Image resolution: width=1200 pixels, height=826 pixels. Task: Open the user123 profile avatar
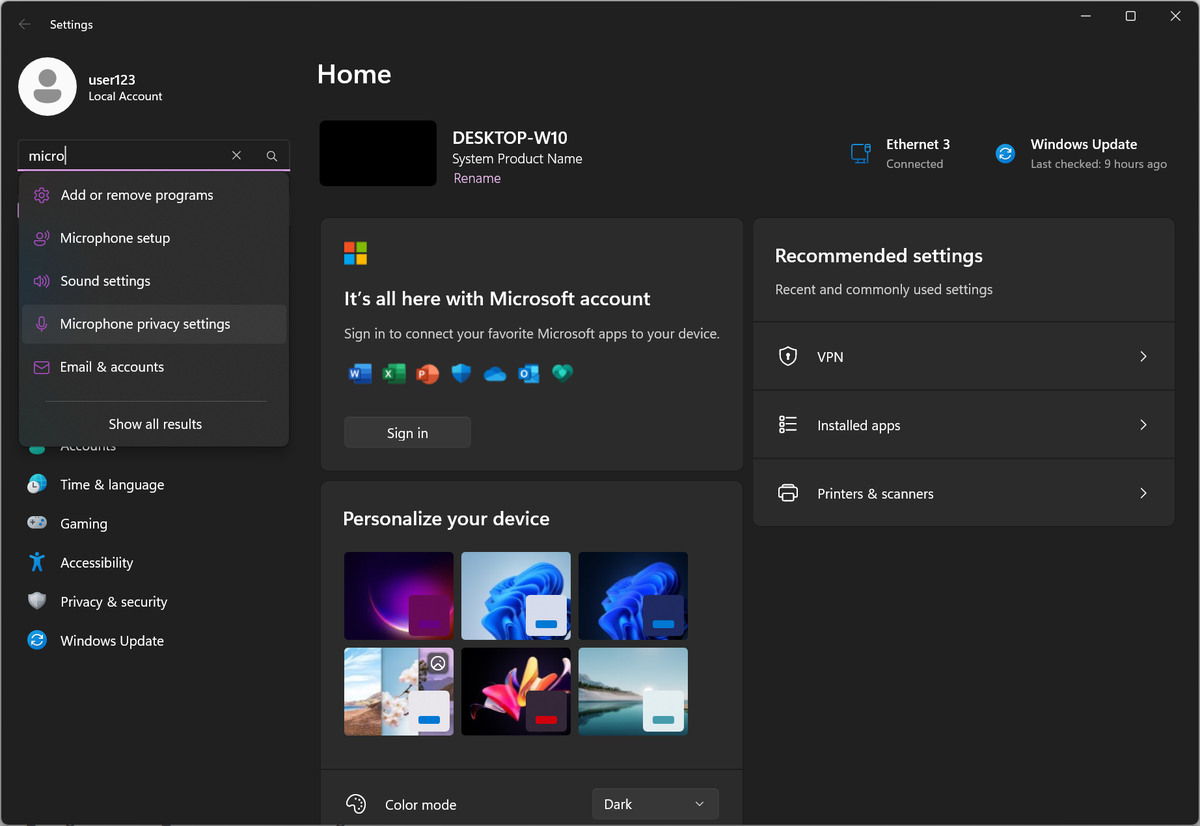point(47,87)
